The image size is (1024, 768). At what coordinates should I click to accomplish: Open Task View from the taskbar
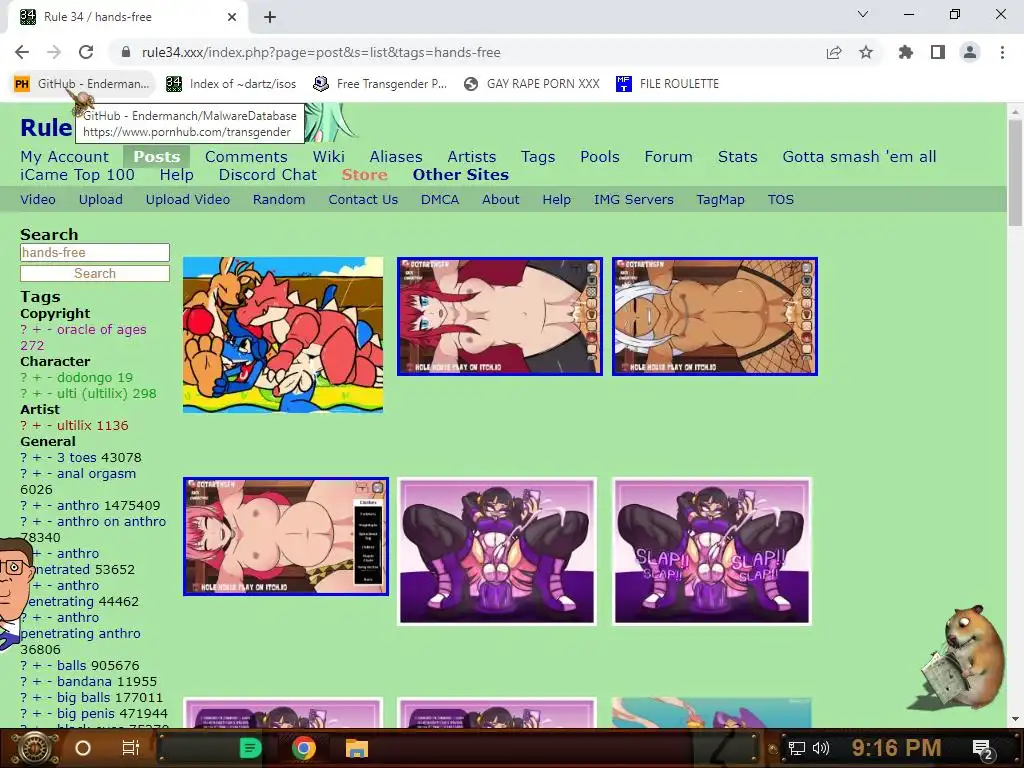pyautogui.click(x=131, y=748)
